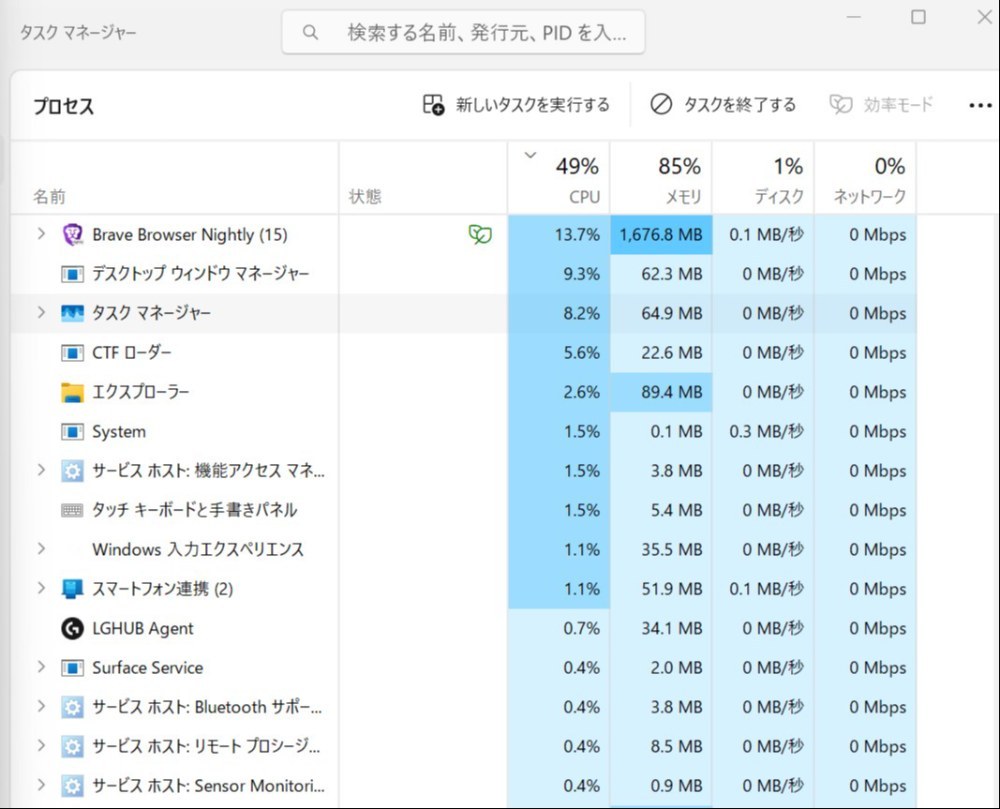Screen dimensions: 1000x809
Task: Expand Brave Browser Nightly process group
Action: click(41, 234)
